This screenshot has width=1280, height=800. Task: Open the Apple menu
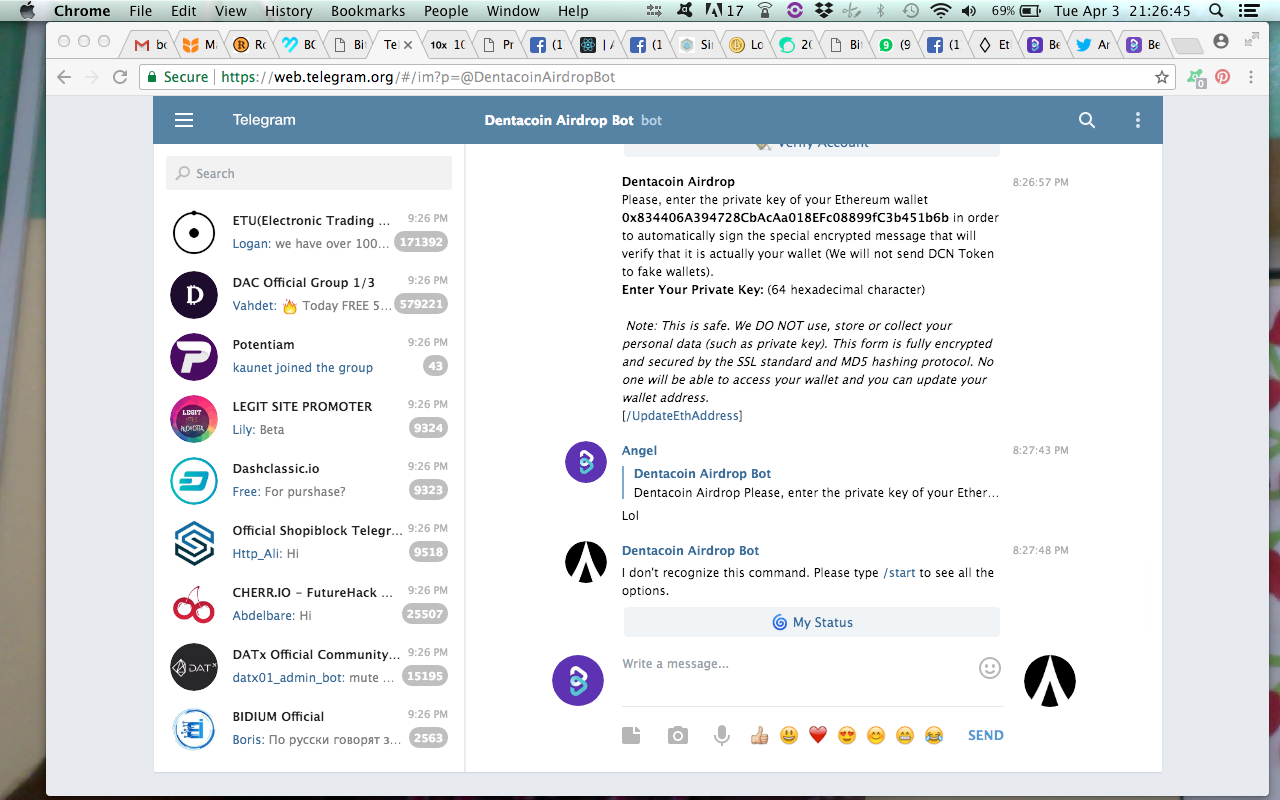(27, 11)
